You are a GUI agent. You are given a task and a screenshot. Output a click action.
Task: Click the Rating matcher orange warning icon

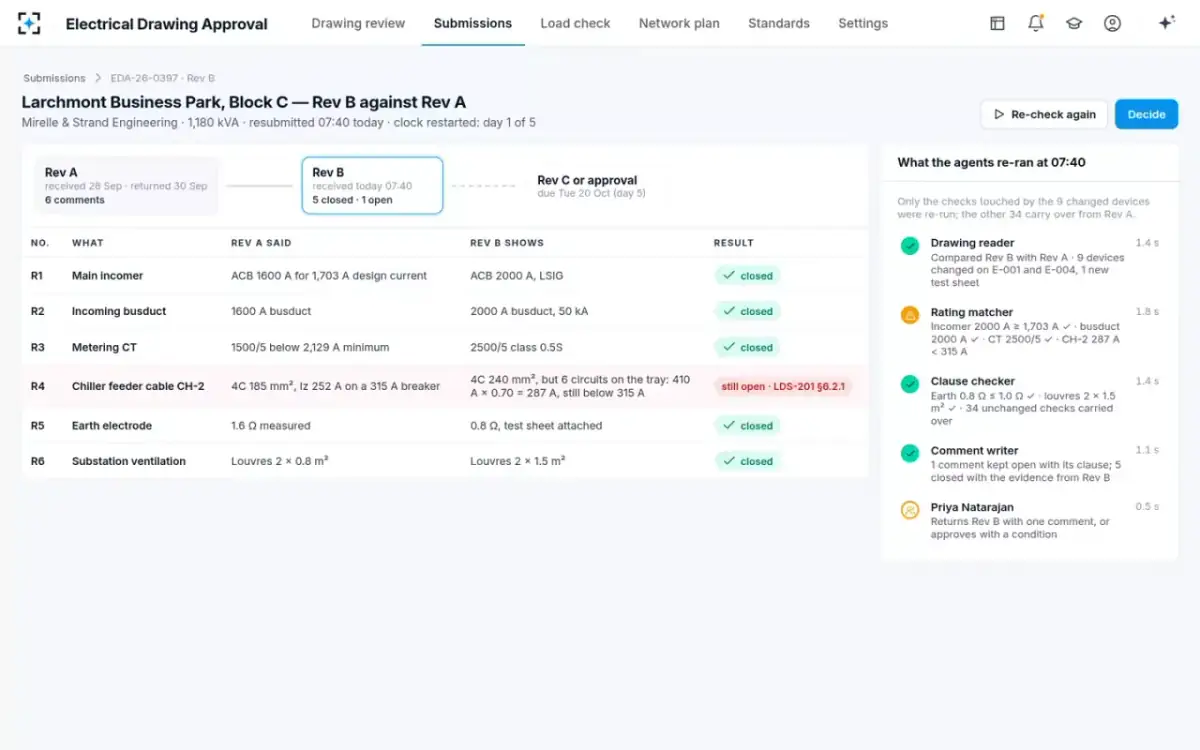point(910,315)
